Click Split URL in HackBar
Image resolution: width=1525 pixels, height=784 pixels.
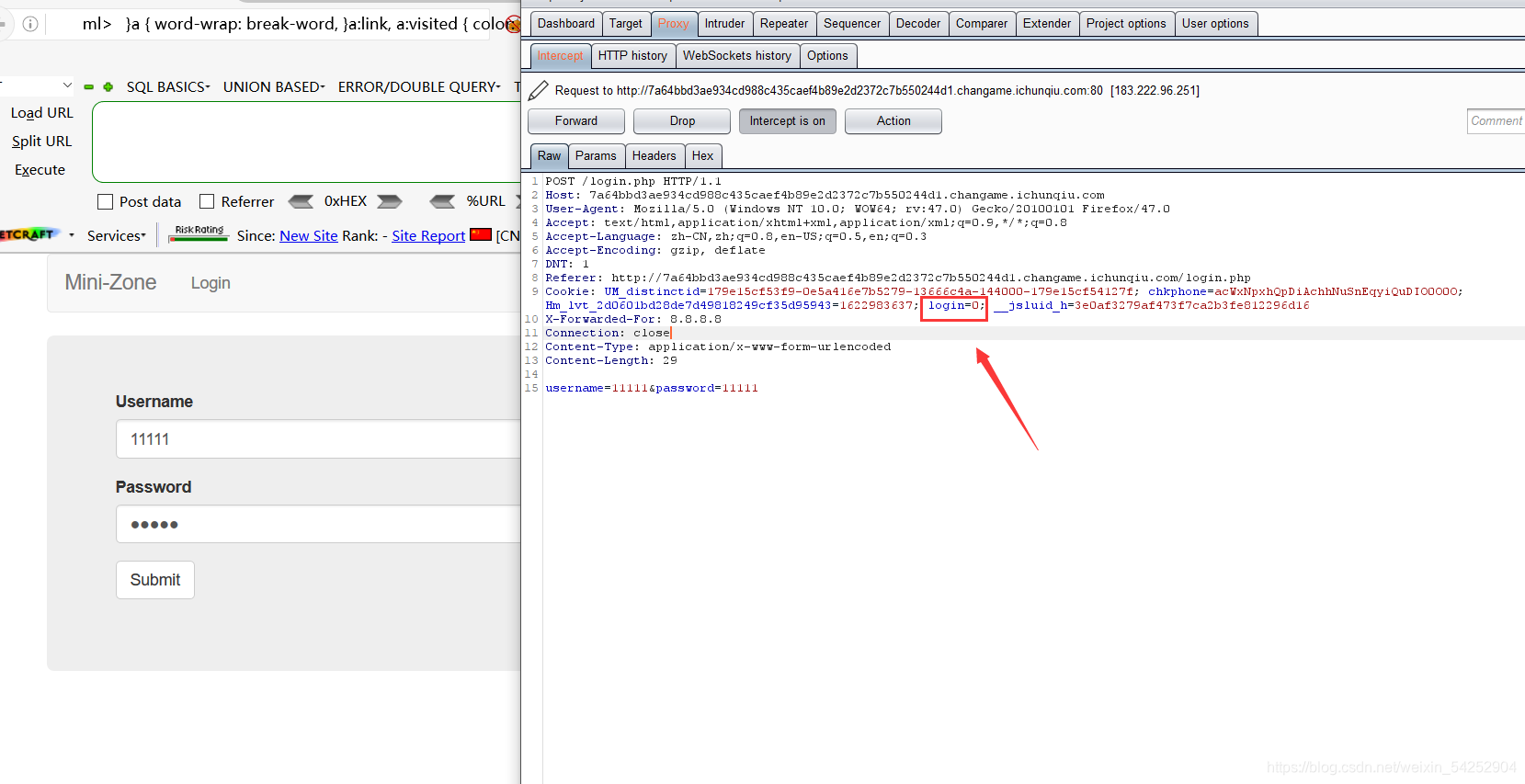pyautogui.click(x=41, y=142)
